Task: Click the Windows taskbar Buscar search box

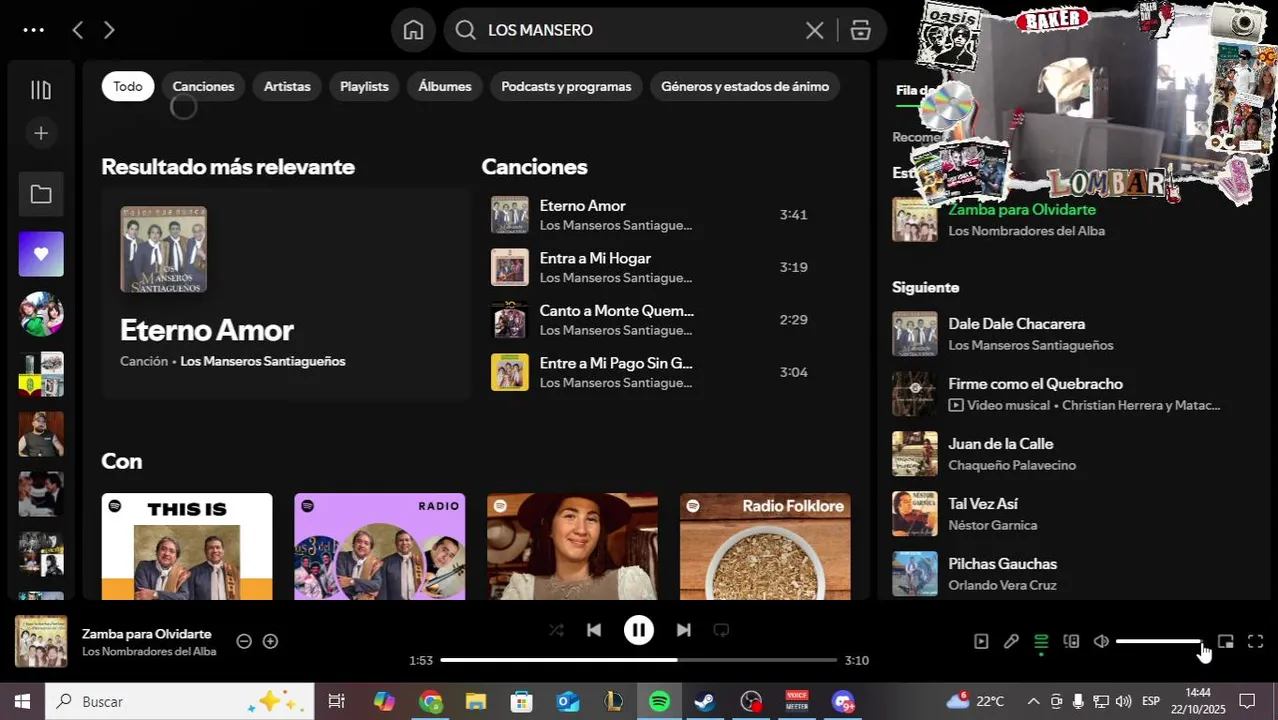Action: [x=180, y=701]
